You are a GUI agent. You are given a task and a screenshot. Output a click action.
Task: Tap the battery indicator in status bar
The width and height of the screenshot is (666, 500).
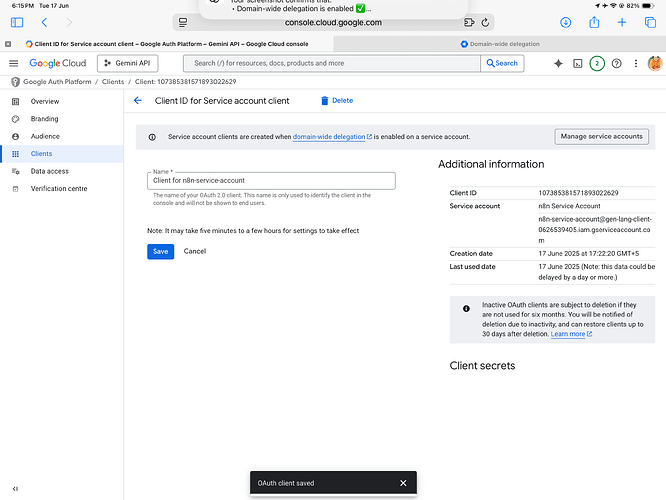tap(648, 6)
